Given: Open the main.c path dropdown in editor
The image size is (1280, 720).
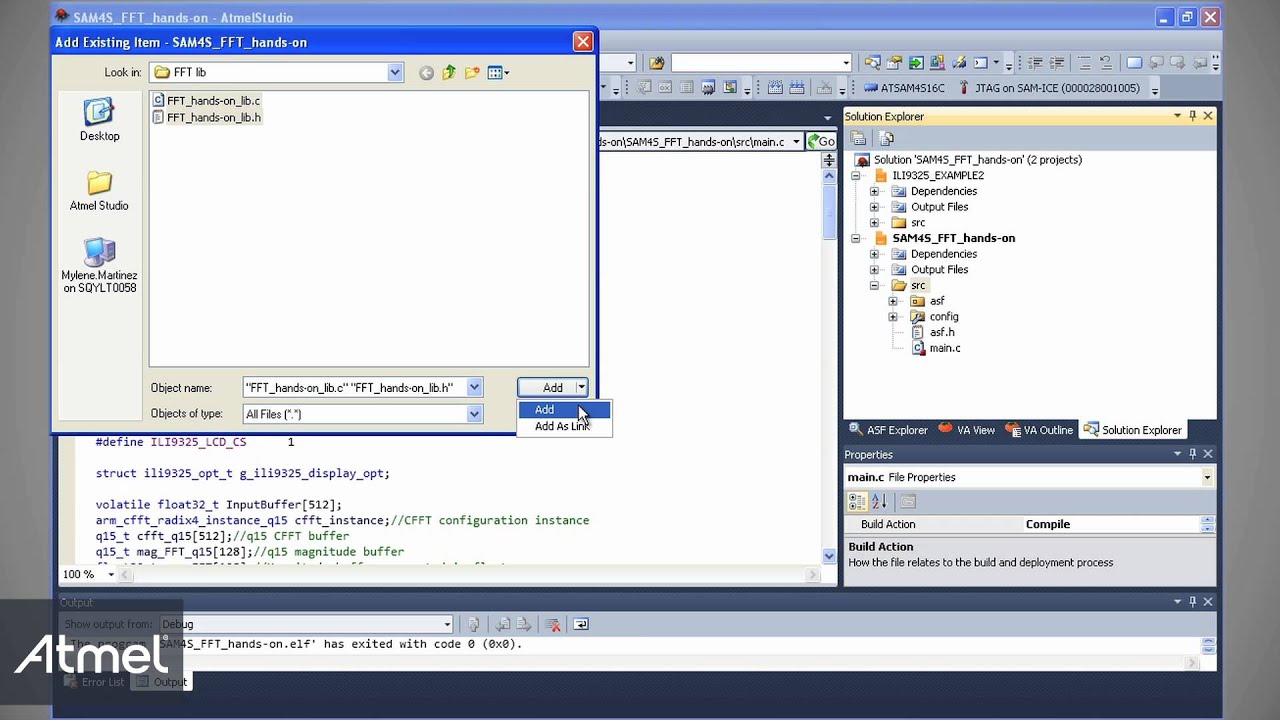Looking at the screenshot, I should tap(796, 142).
